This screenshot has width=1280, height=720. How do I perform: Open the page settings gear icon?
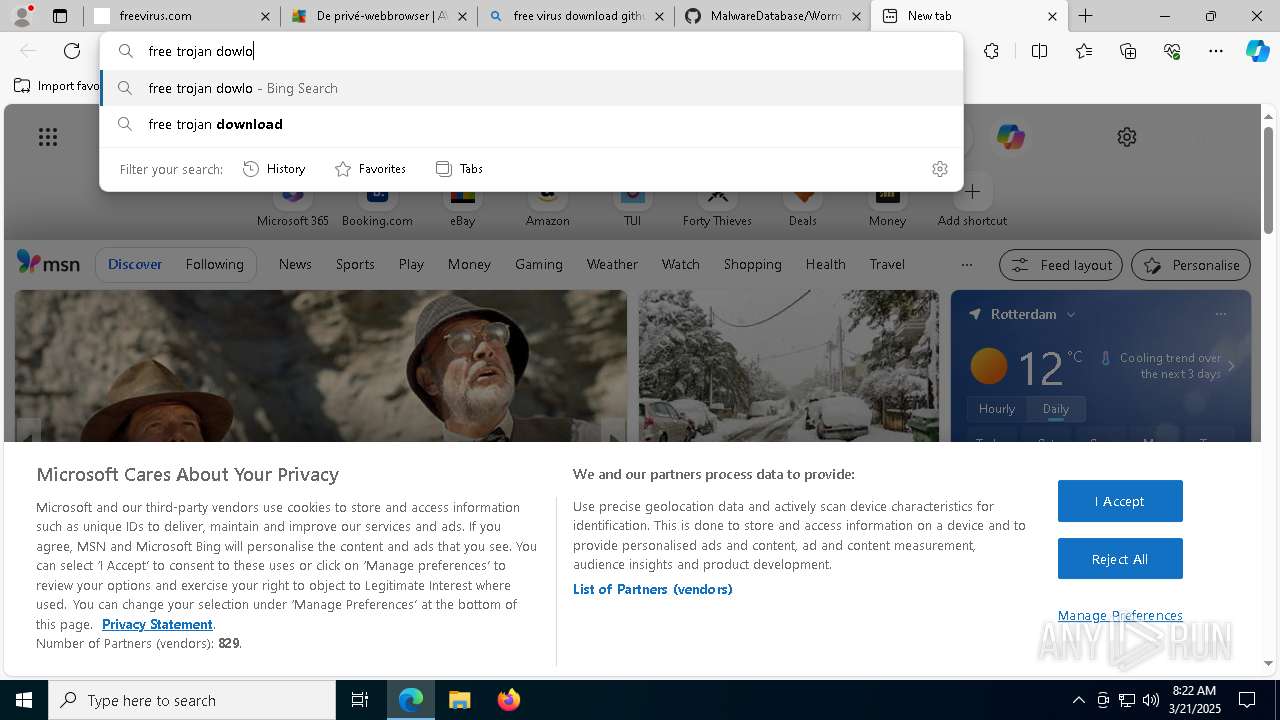click(x=1127, y=137)
